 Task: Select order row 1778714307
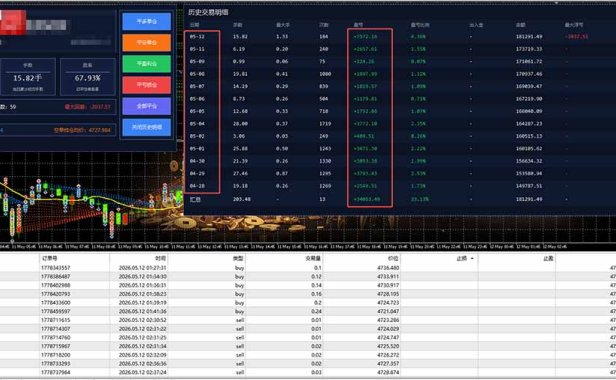click(x=308, y=329)
